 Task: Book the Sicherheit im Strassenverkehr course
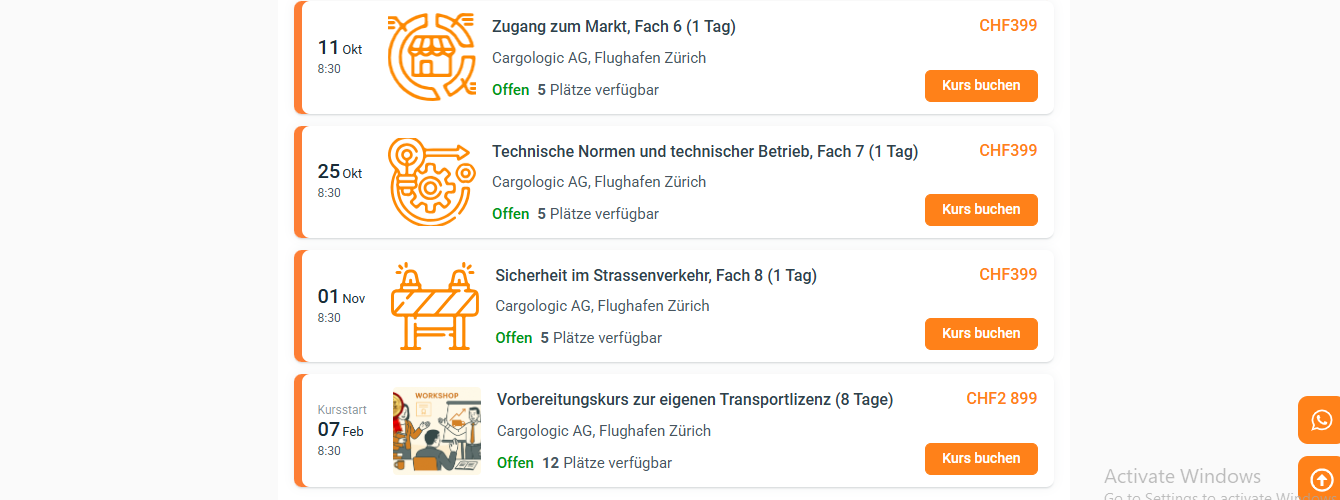click(x=981, y=334)
